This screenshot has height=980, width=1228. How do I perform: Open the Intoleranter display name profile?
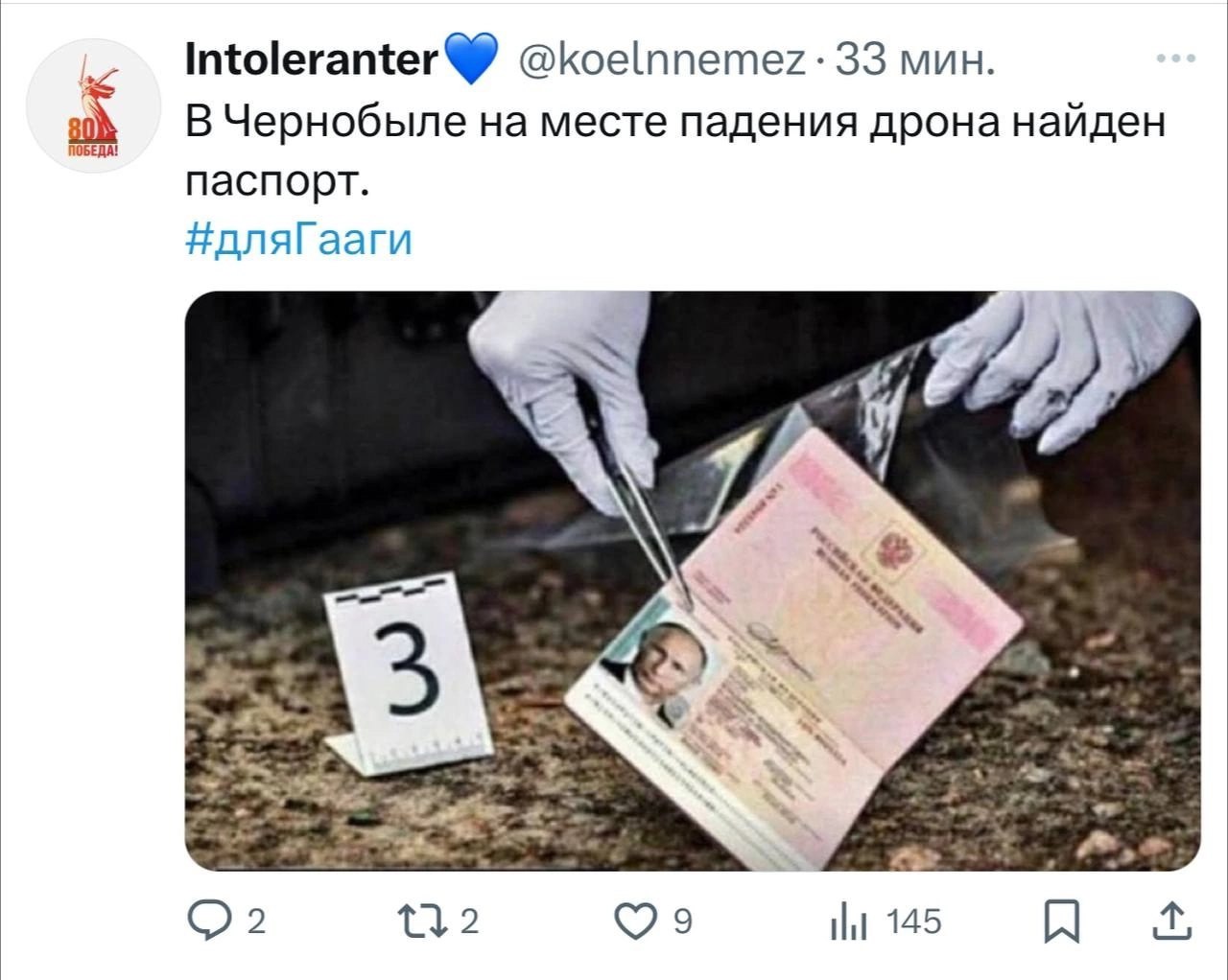pos(312,59)
